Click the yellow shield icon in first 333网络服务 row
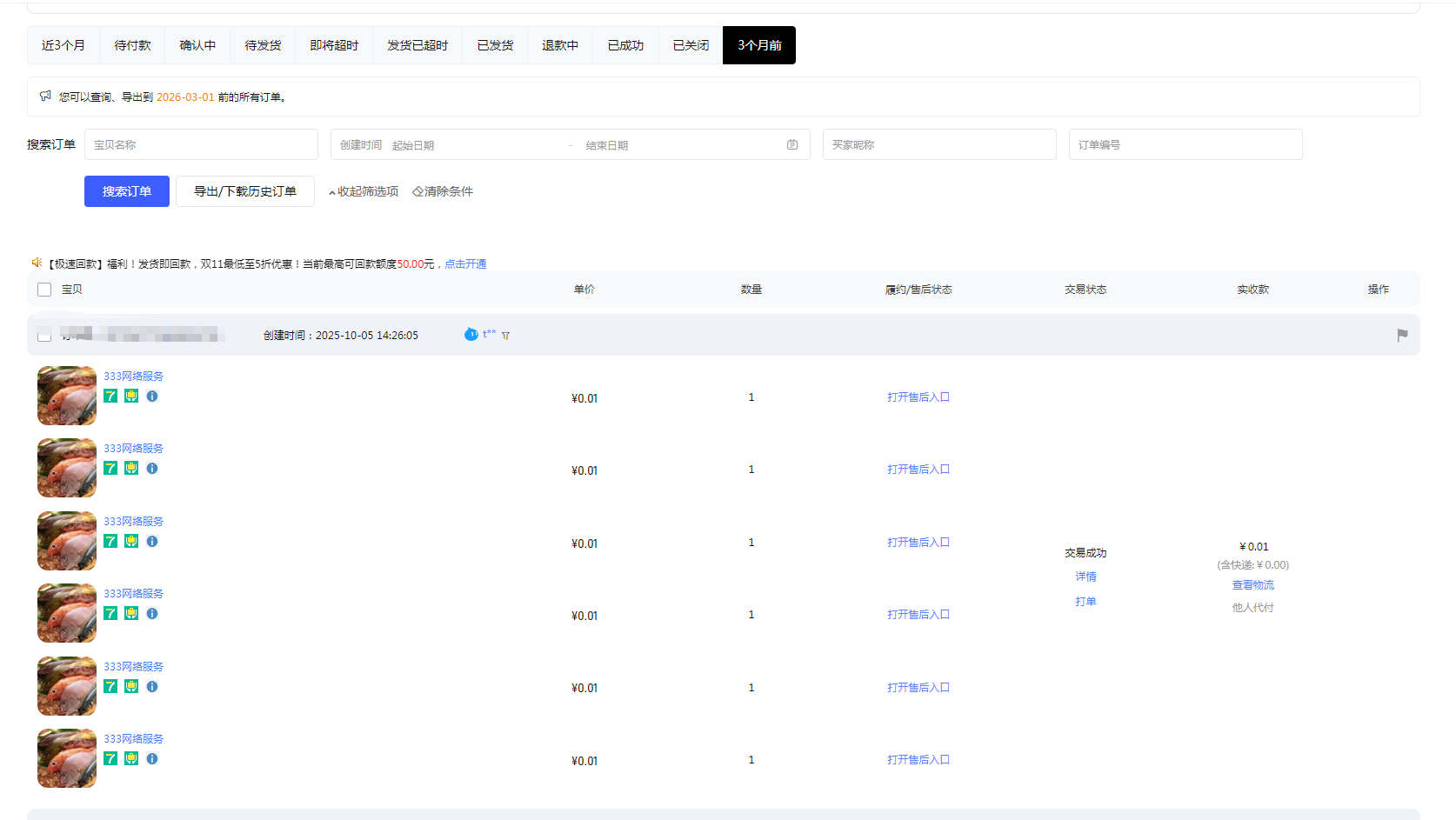This screenshot has width=1456, height=820. pos(131,396)
